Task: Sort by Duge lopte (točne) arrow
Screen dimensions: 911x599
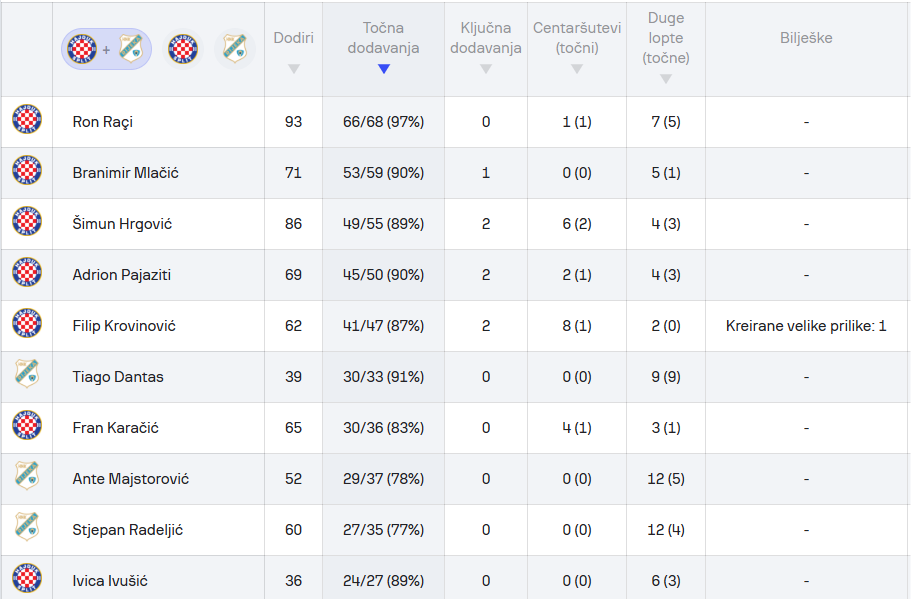Action: [666, 79]
